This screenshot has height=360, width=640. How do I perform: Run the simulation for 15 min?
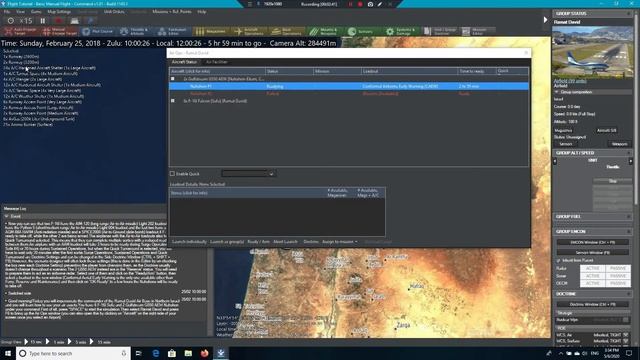point(100,342)
